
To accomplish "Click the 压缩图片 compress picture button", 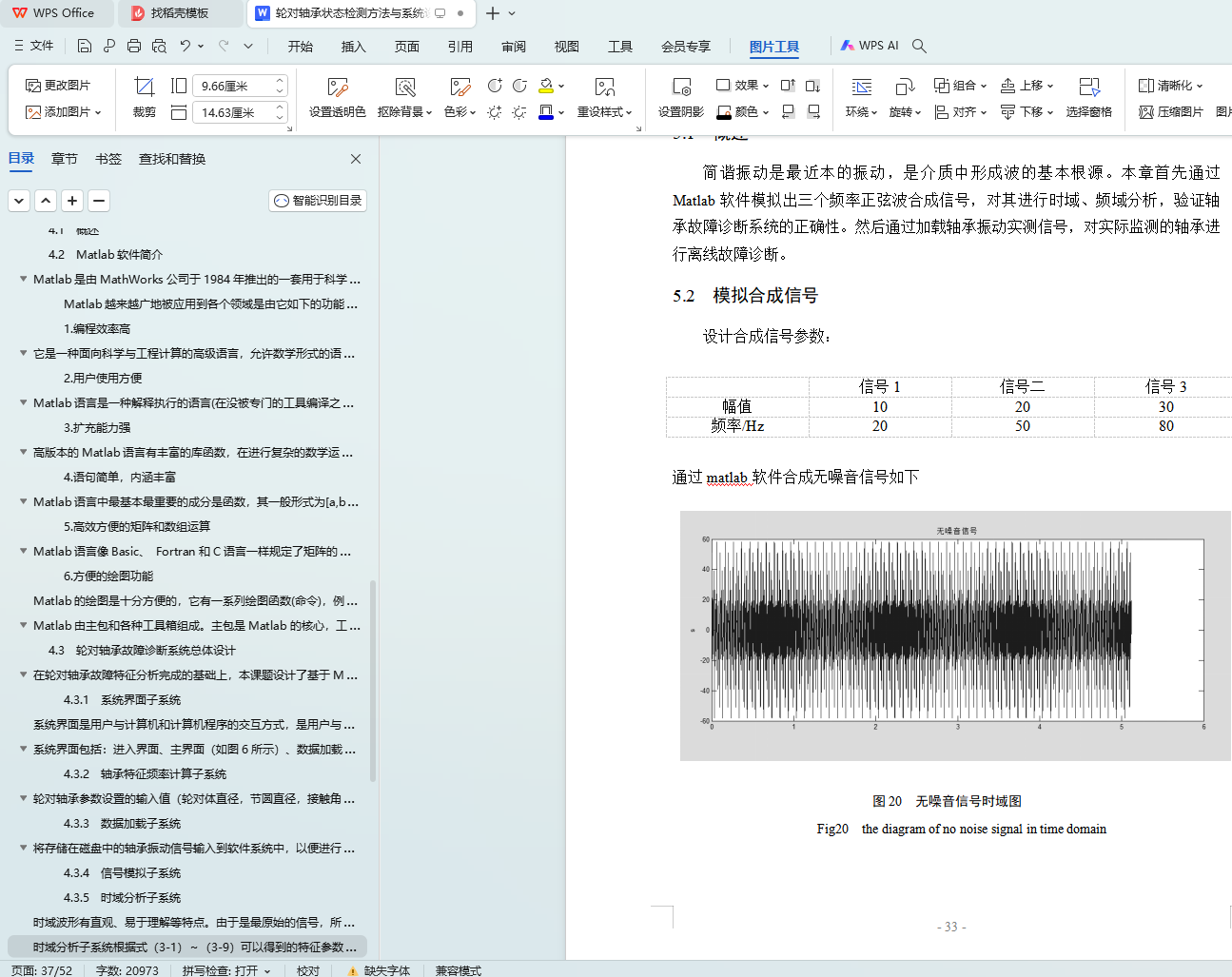I will pos(1171,112).
